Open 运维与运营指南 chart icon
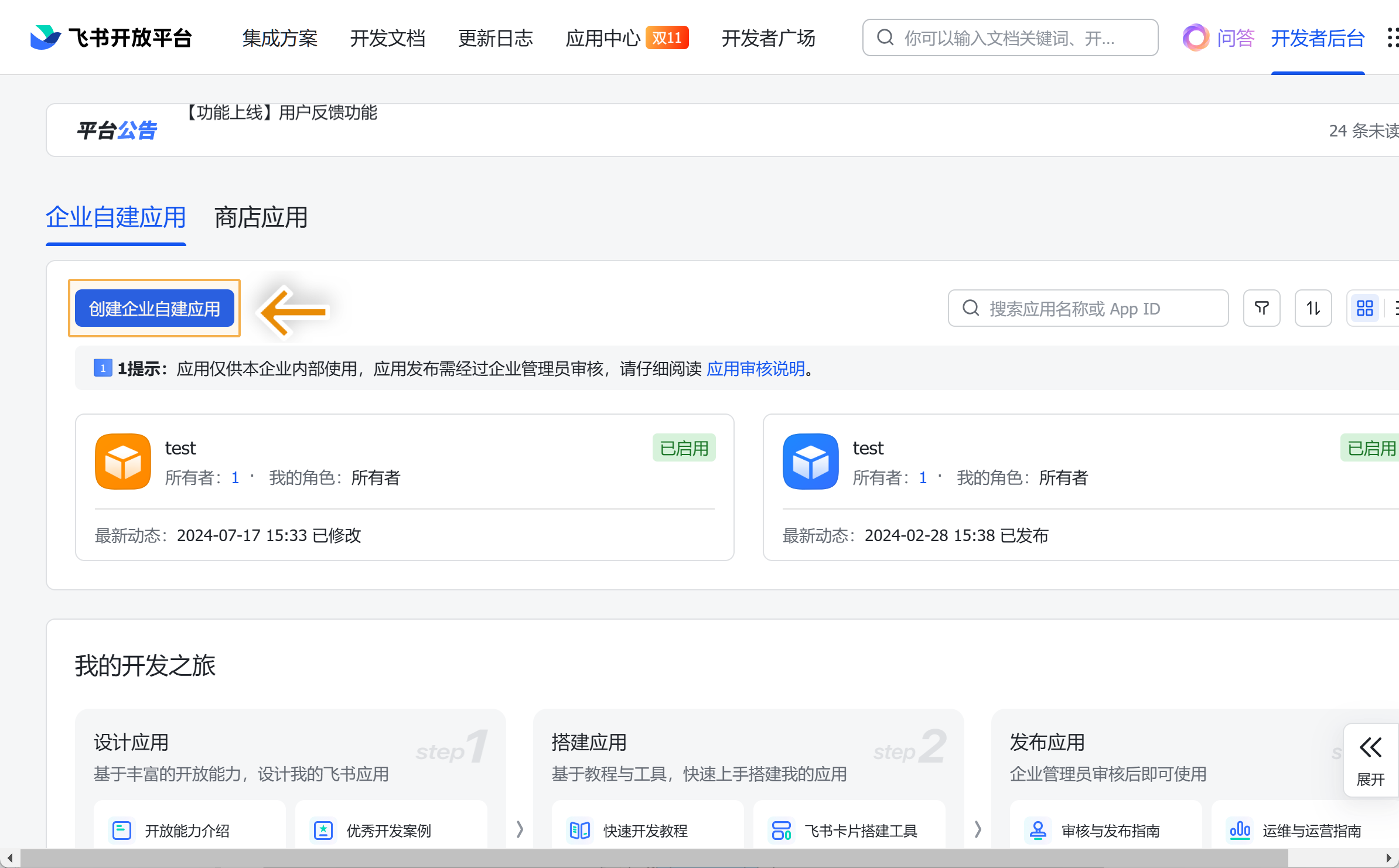 1240,830
